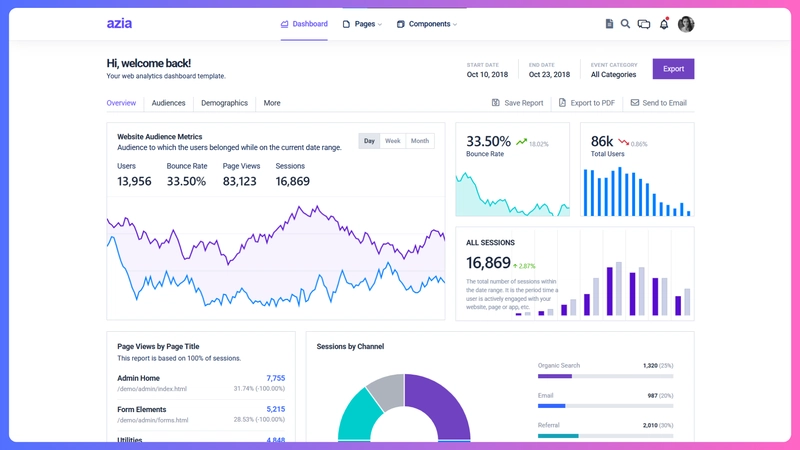Image resolution: width=800 pixels, height=450 pixels.
Task: Open search with the magnifier icon
Action: point(626,24)
